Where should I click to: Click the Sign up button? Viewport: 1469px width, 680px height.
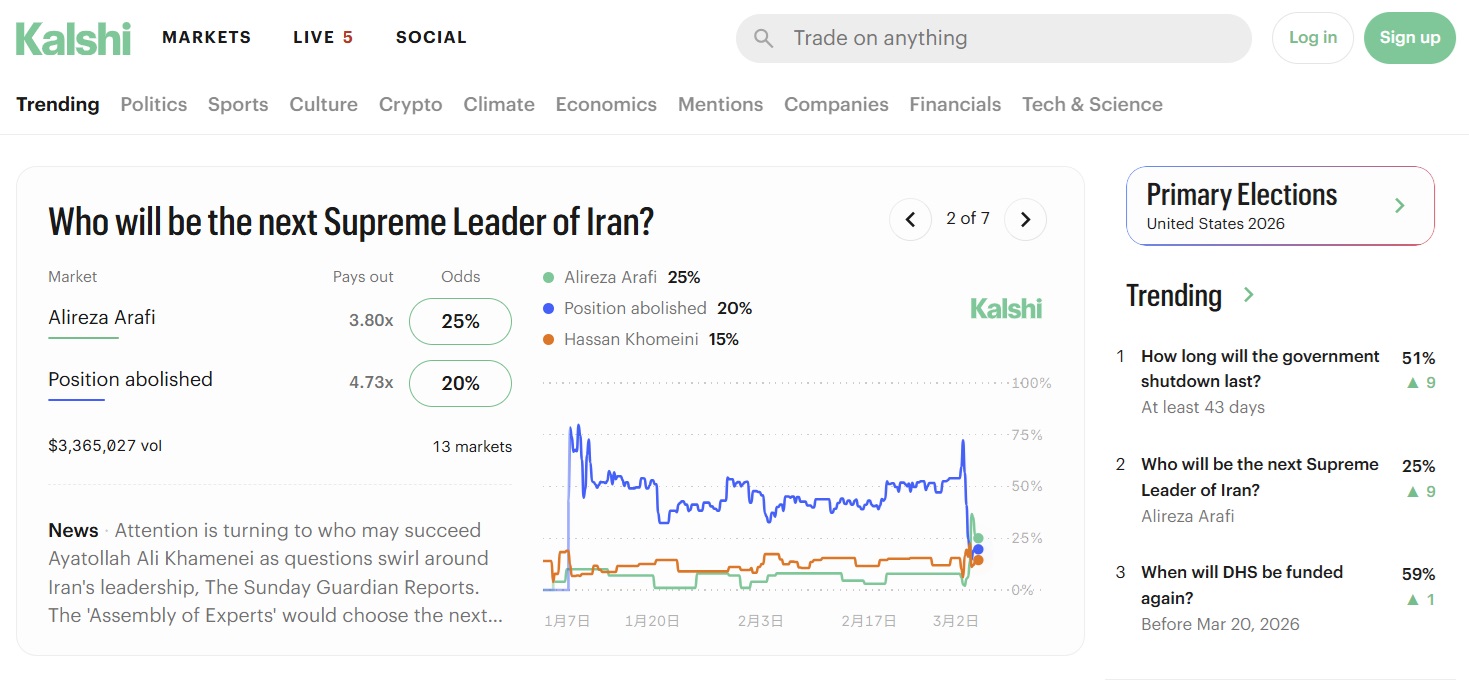coord(1409,38)
